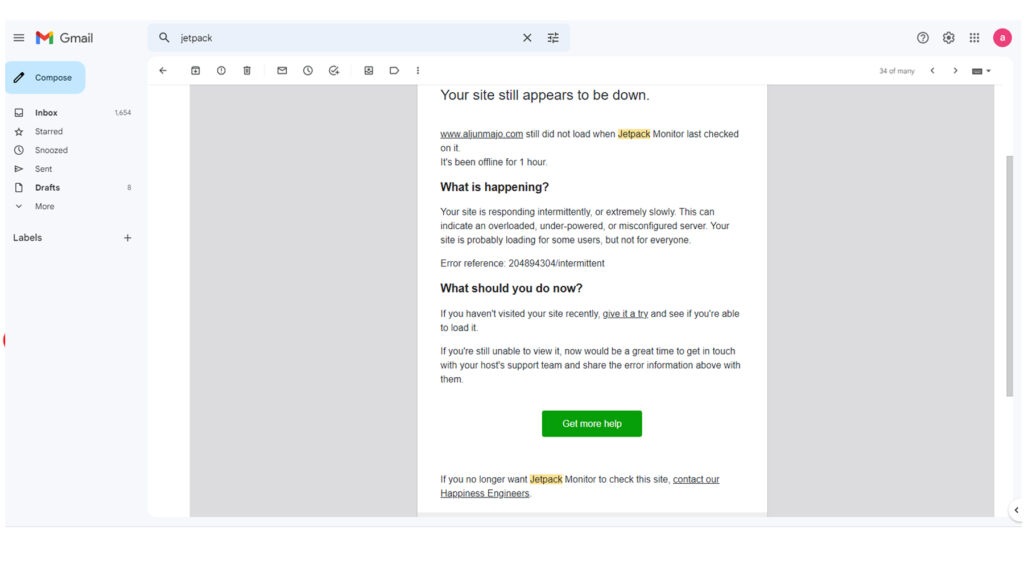Image resolution: width=1024 pixels, height=569 pixels.
Task: Show search options filter icon
Action: coord(553,38)
